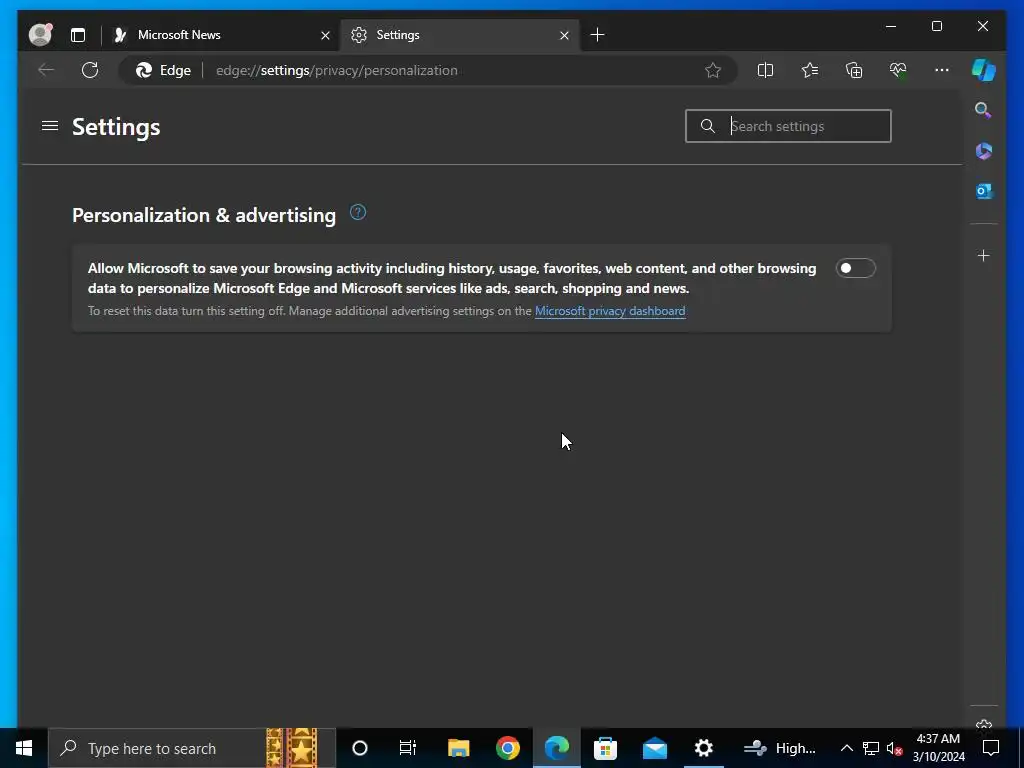1024x768 pixels.
Task: Minimize the Edge window
Action: pos(891,26)
